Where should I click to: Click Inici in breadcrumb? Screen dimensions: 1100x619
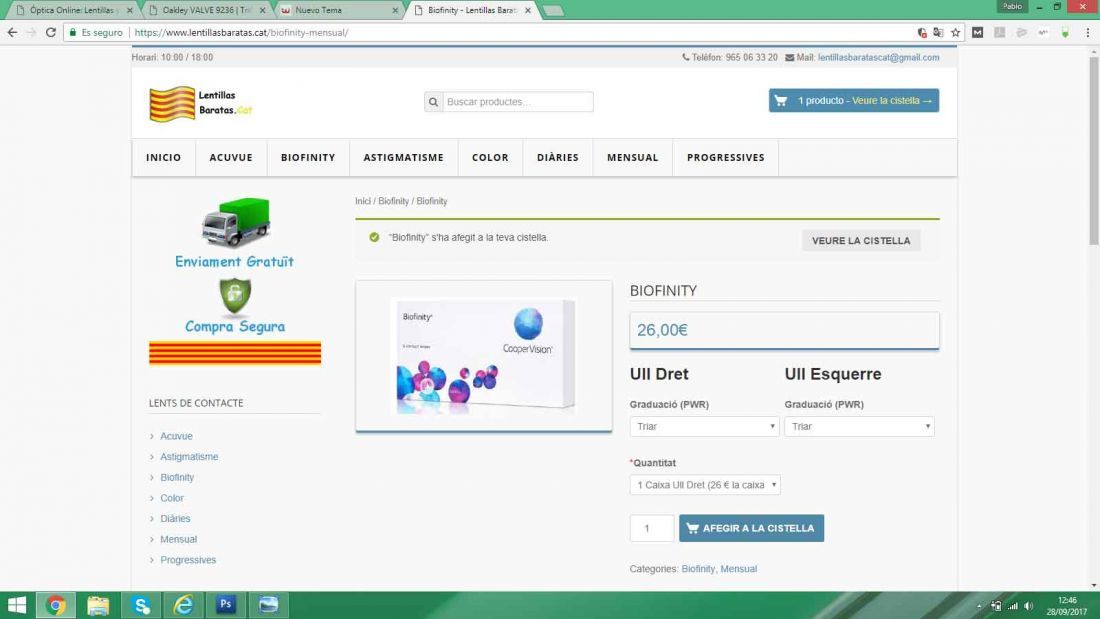[363, 201]
